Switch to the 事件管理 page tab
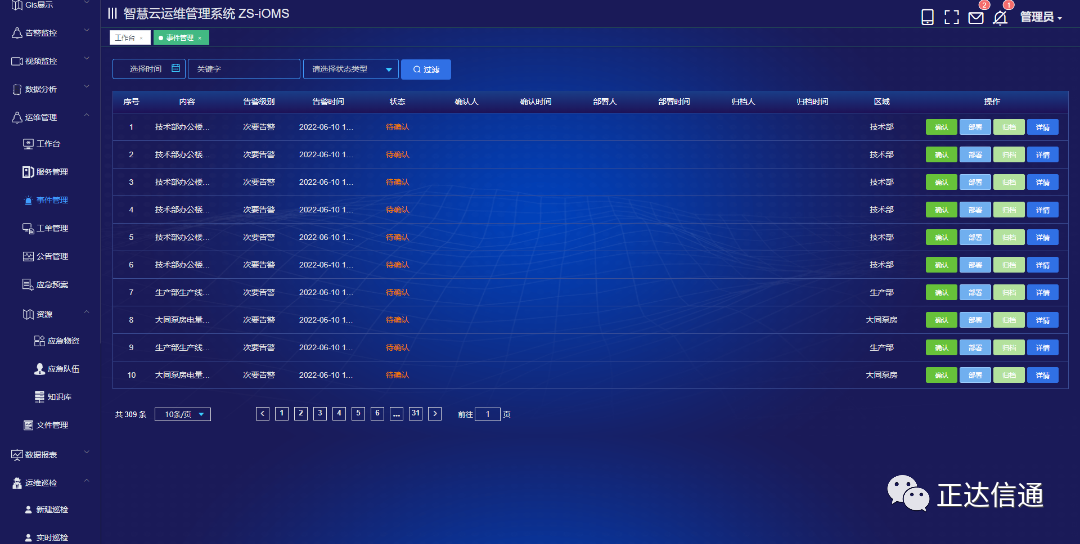 coord(178,38)
